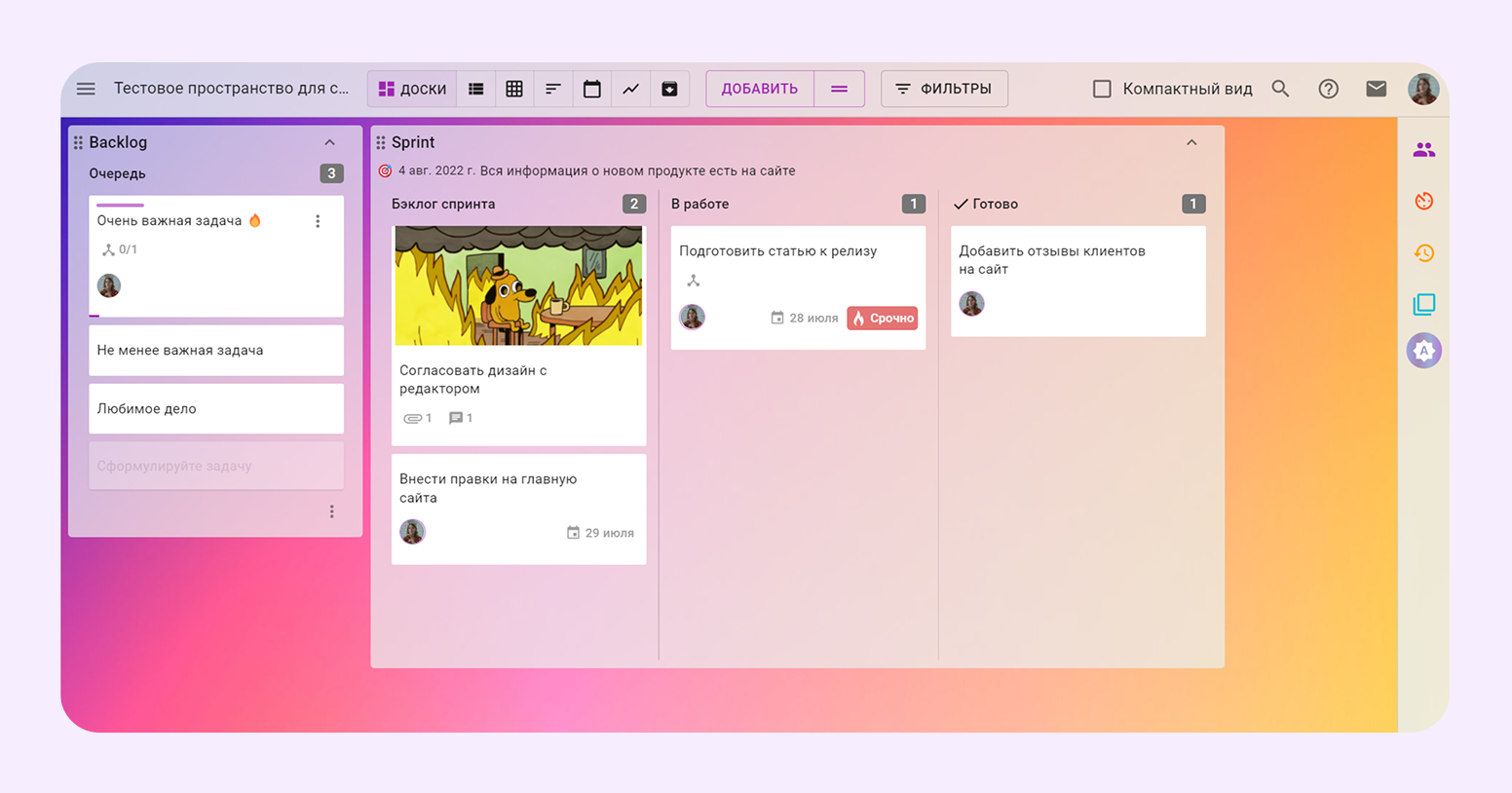Open the calendar view
Viewport: 1512px width, 793px height.
click(591, 89)
